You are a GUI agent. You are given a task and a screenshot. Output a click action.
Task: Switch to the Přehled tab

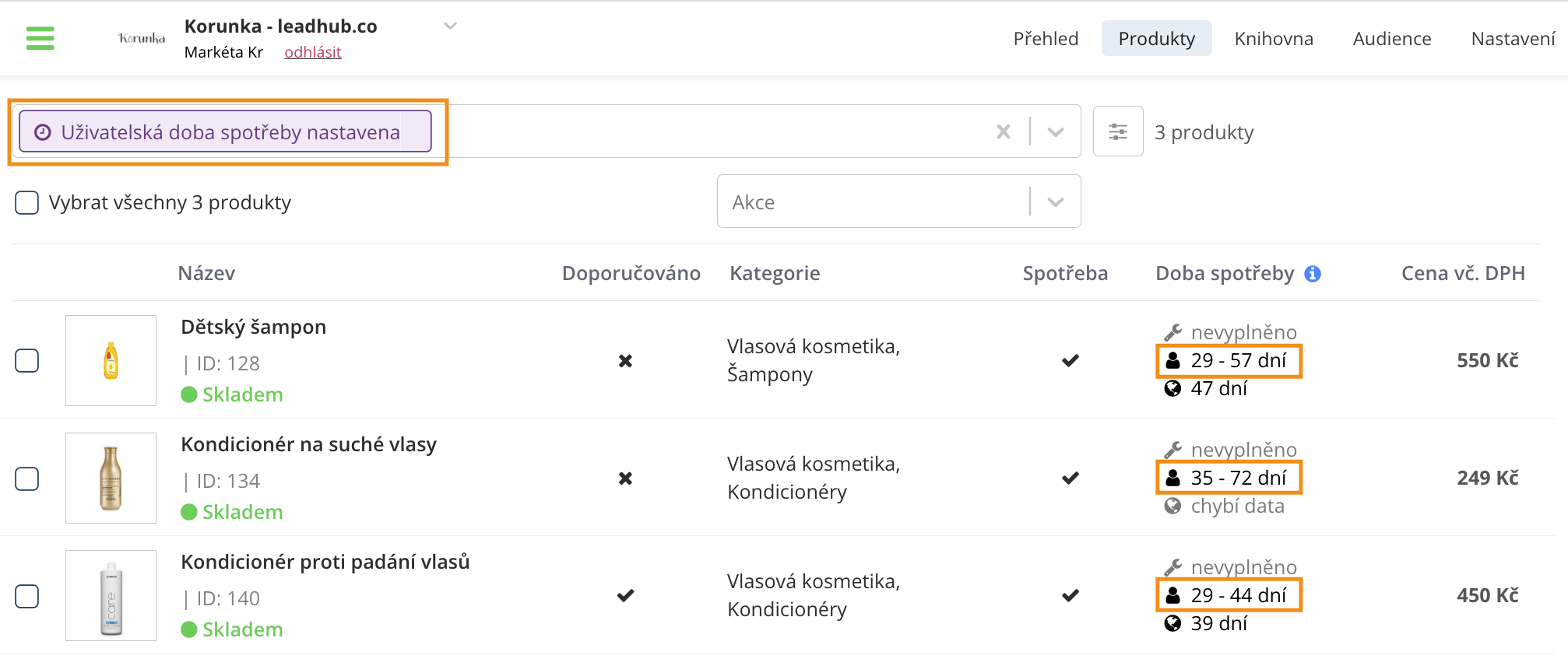click(x=1046, y=39)
